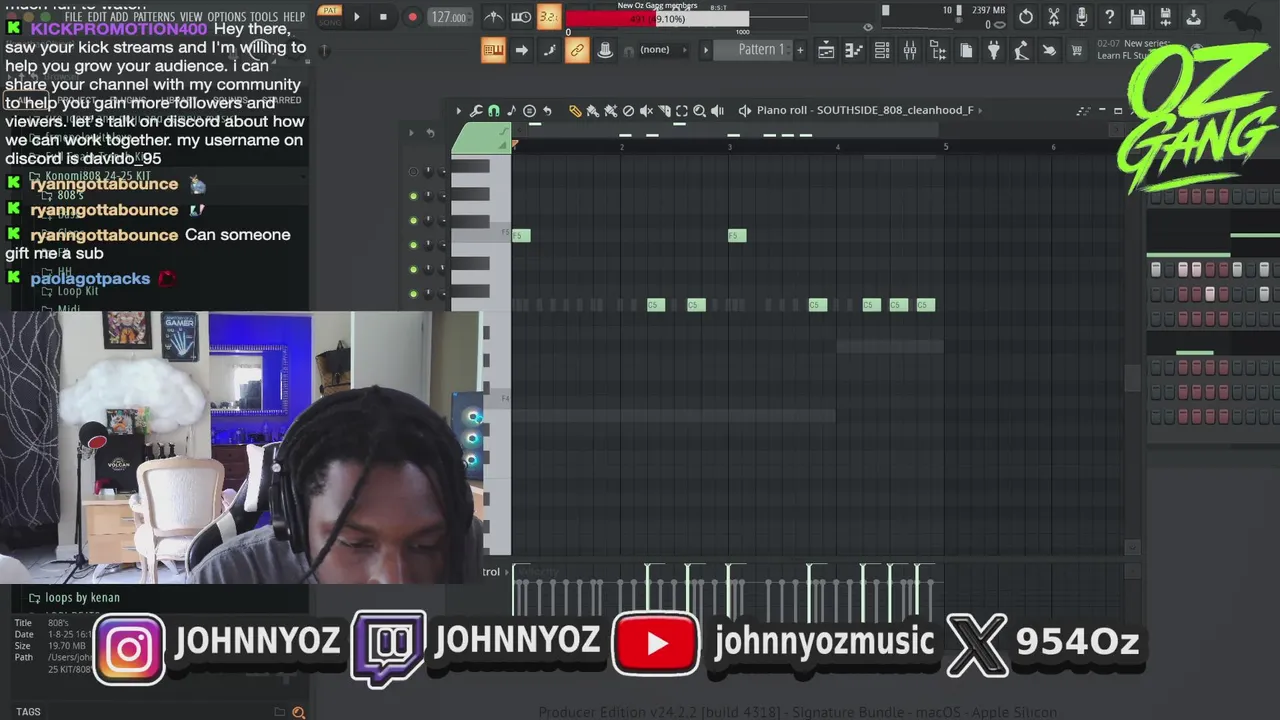Toggle the highlighted link-to-controller button
Viewport: 1280px width, 720px height.
coord(577,50)
